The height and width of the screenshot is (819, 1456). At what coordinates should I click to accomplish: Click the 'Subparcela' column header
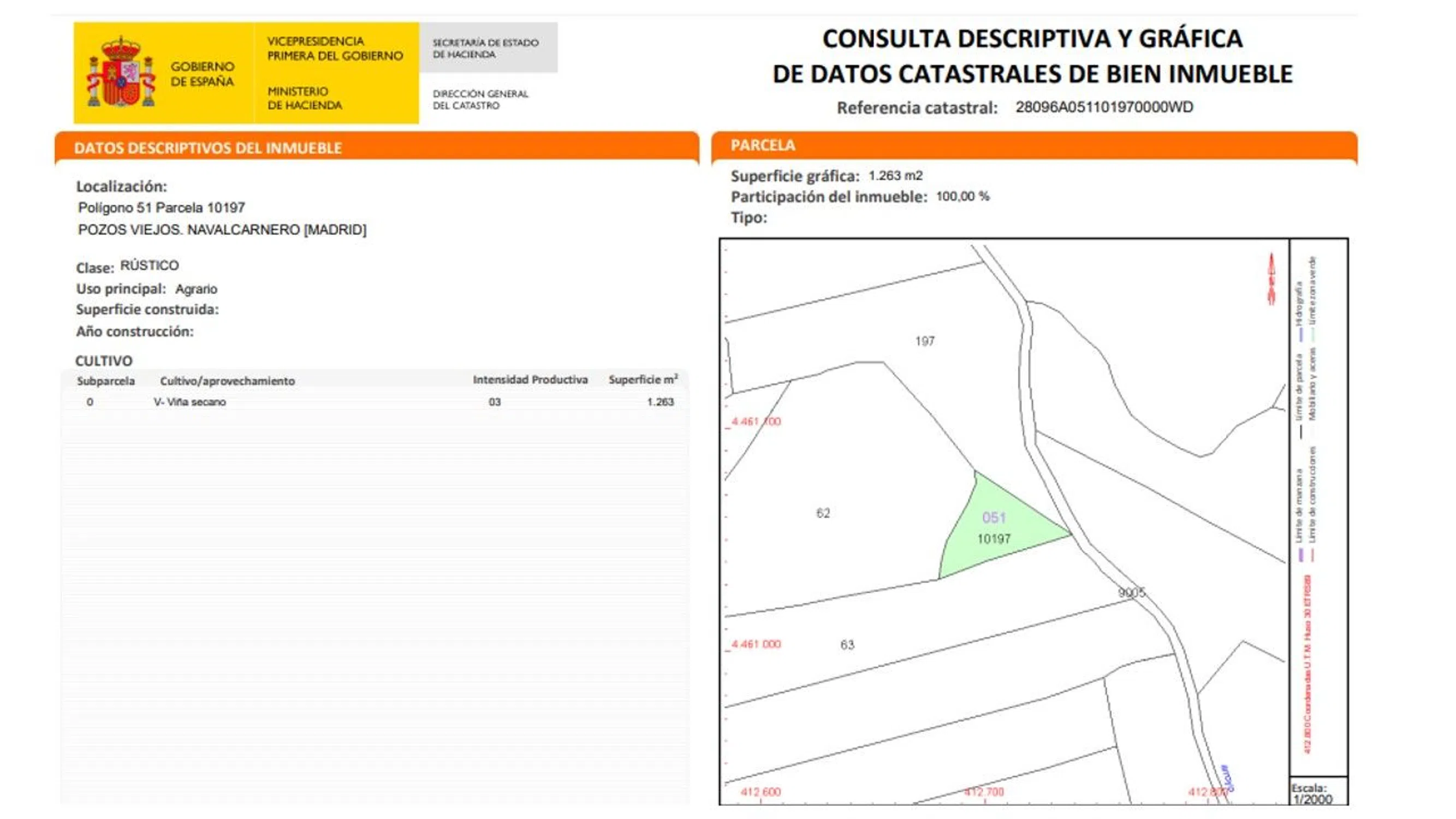coord(106,381)
